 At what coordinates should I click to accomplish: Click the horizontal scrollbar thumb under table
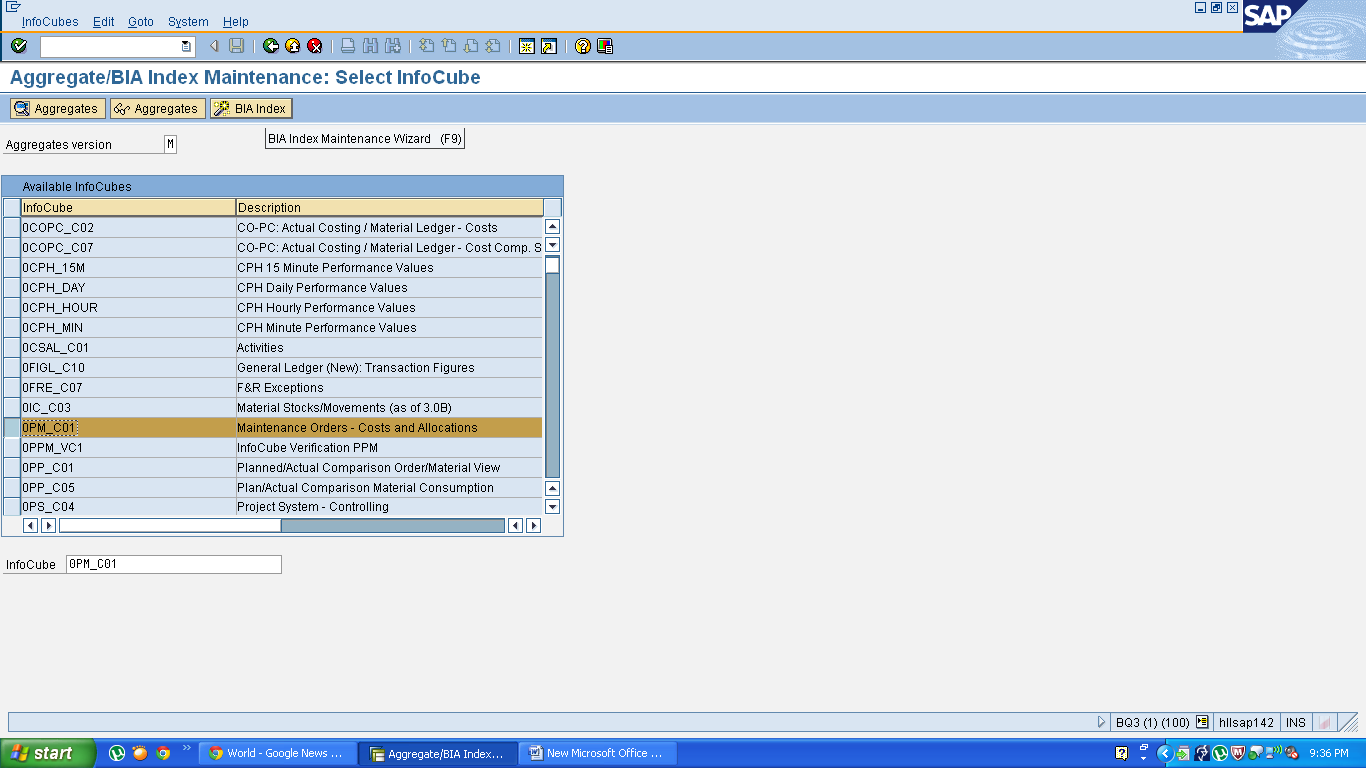pos(170,525)
